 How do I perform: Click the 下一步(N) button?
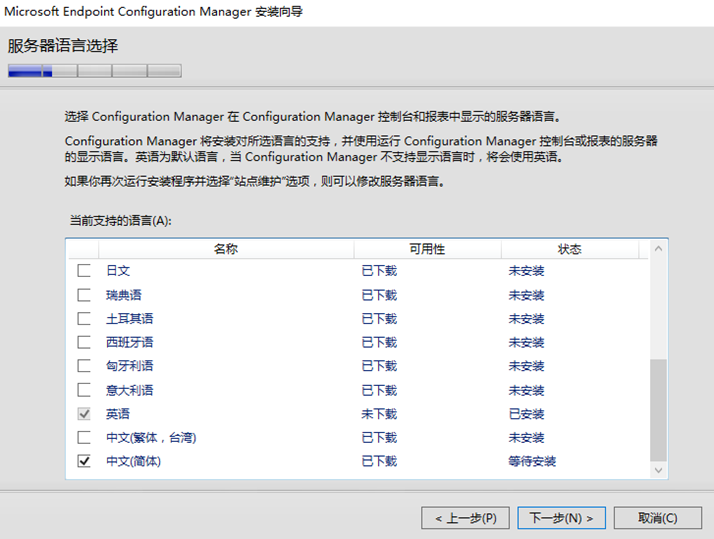pos(561,518)
